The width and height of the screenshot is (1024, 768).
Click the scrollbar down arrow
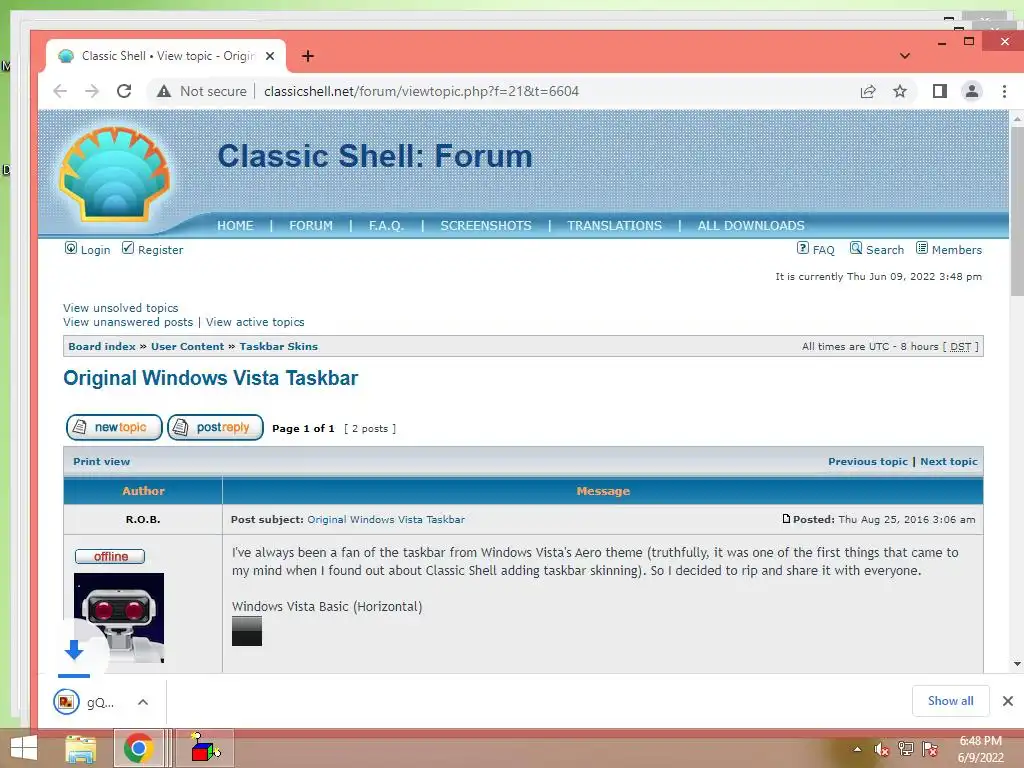coord(1017,664)
